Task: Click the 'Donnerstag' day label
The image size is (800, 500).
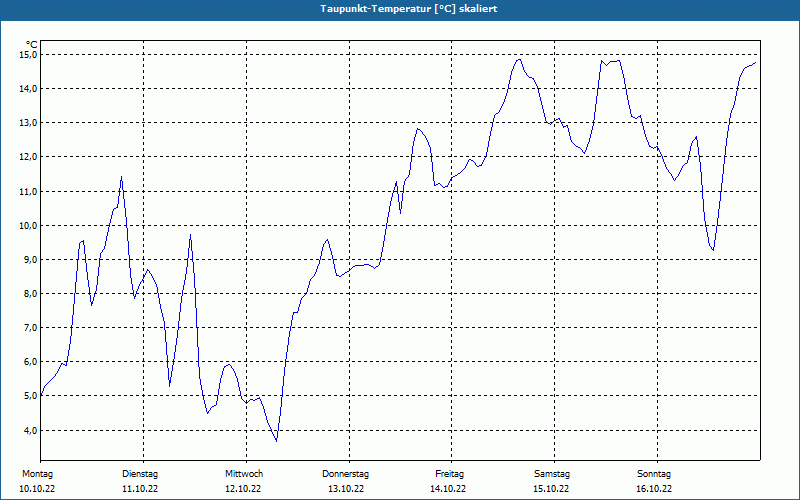Action: (345, 474)
